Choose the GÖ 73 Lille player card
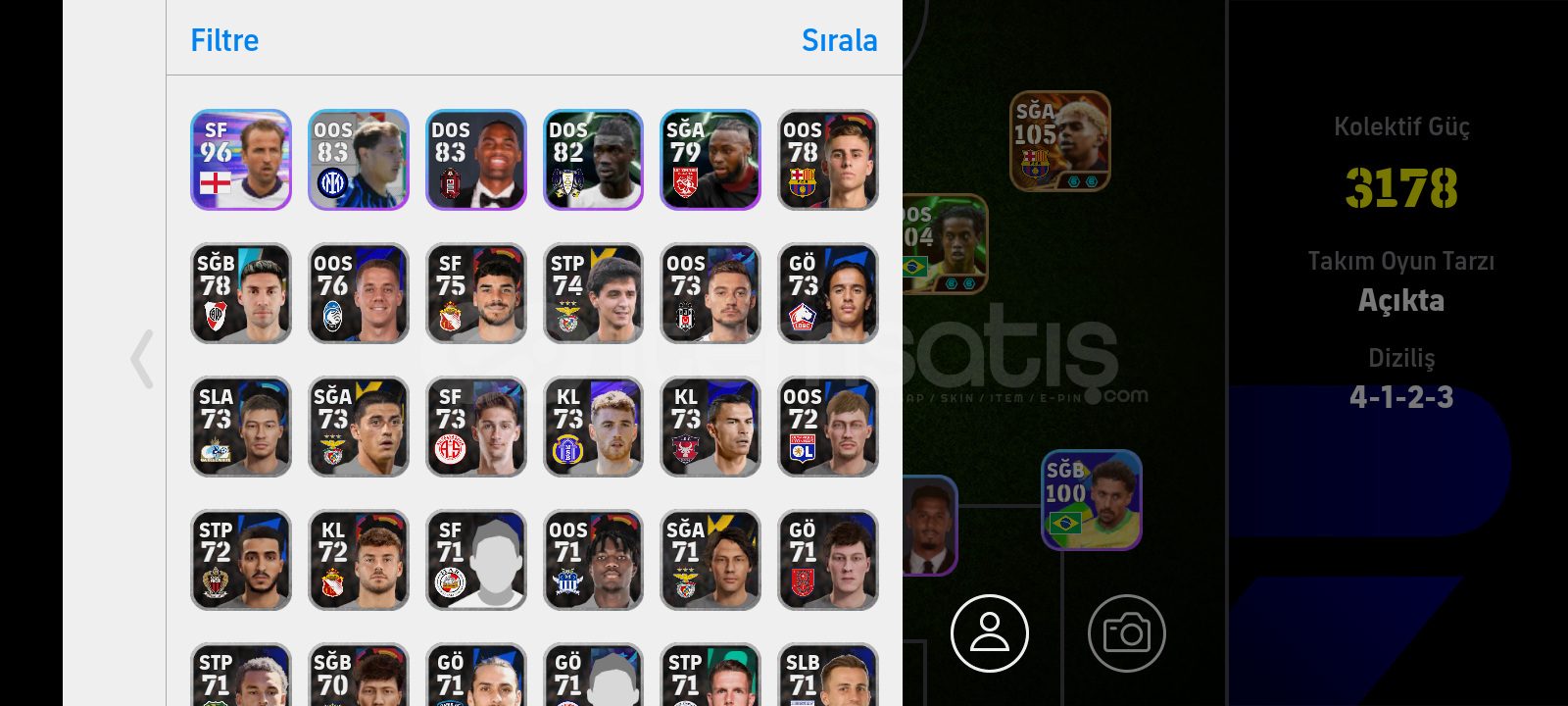The width and height of the screenshot is (1568, 706). click(x=828, y=293)
